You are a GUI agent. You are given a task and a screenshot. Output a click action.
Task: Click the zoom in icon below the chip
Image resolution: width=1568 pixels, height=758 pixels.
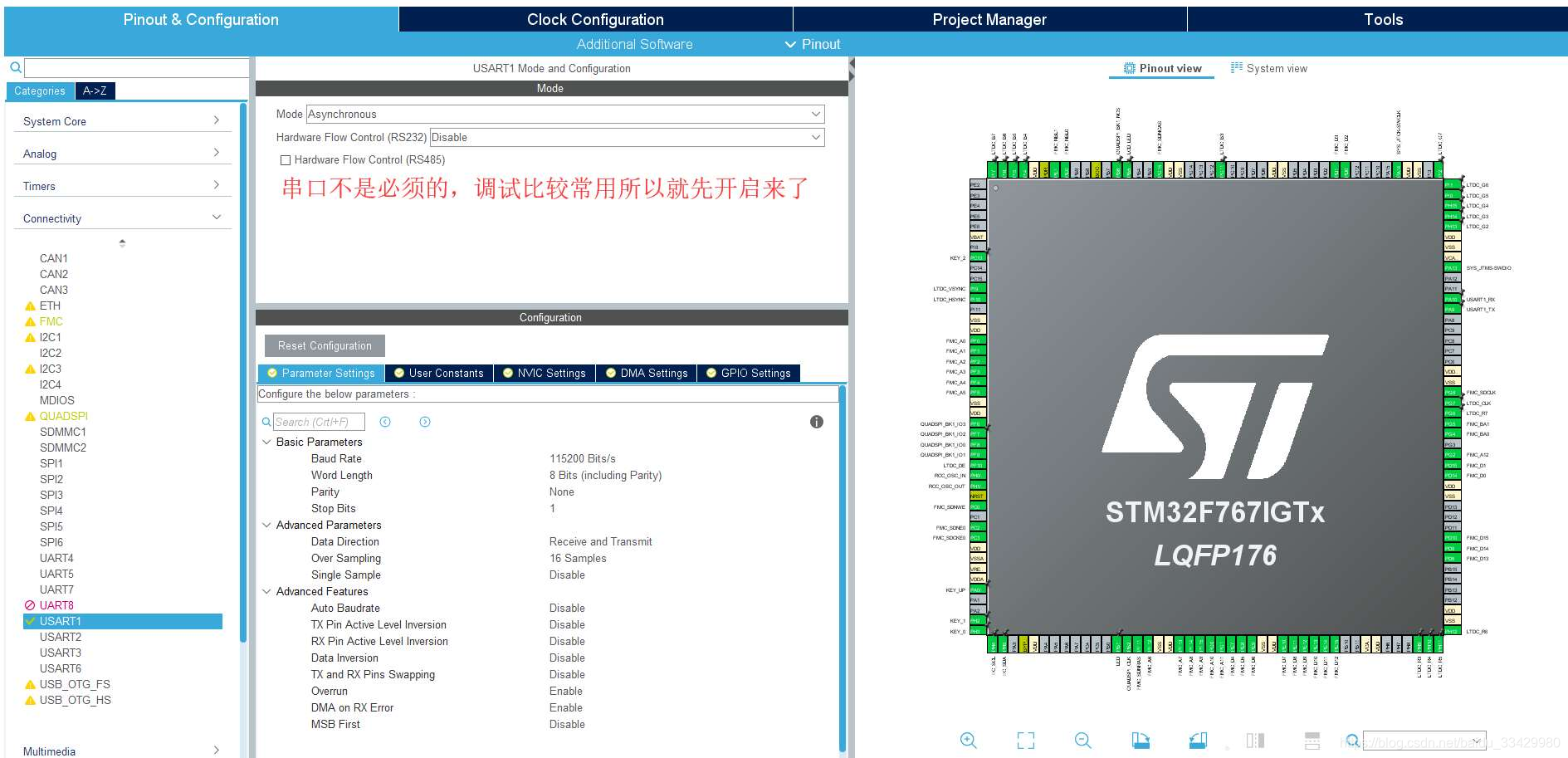(968, 741)
